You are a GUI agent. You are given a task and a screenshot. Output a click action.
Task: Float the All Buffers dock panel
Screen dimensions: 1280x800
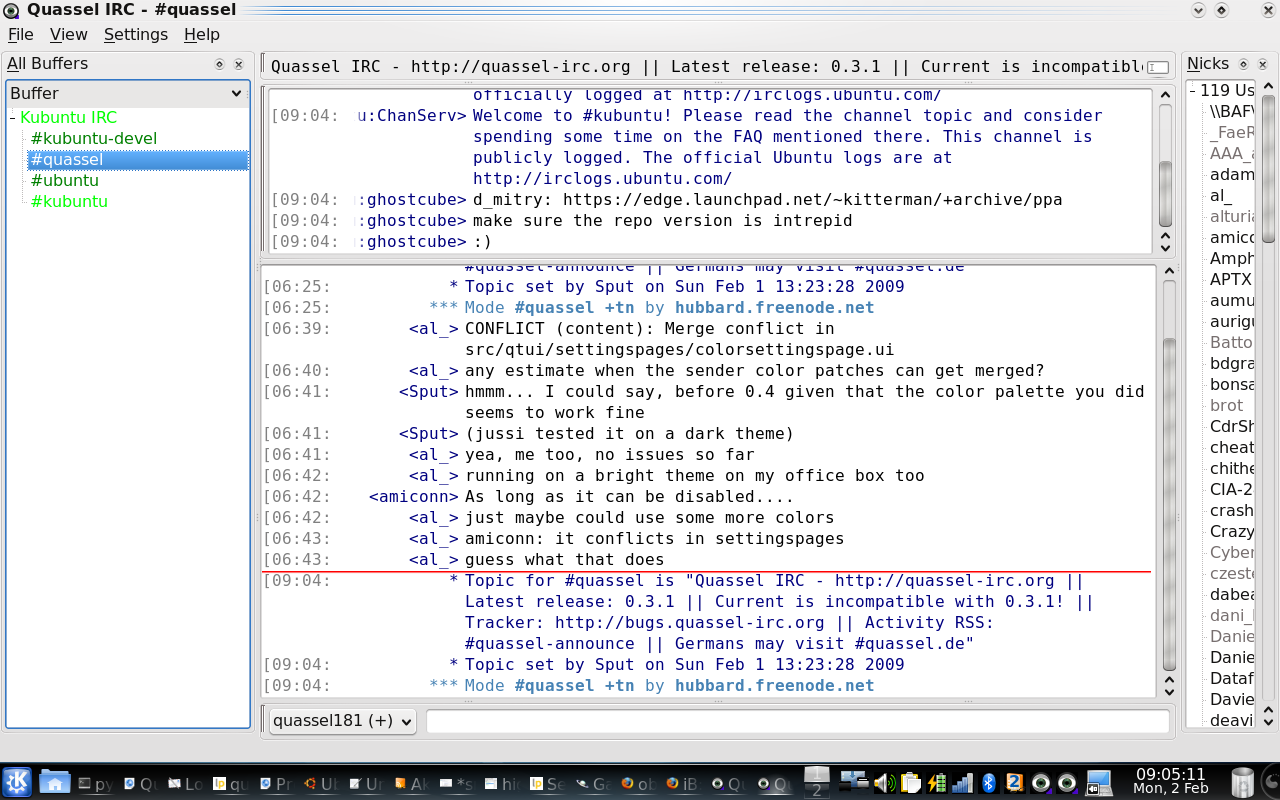220,64
